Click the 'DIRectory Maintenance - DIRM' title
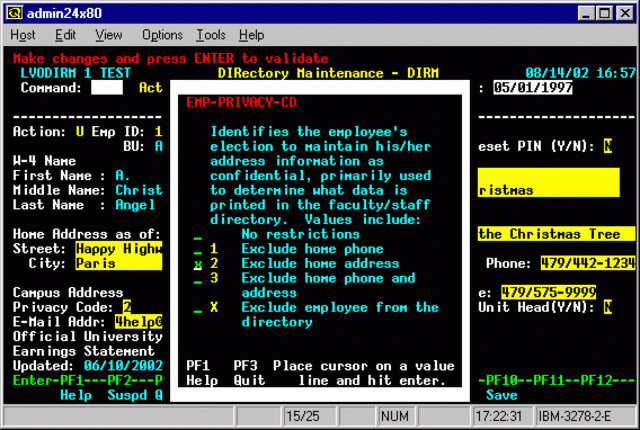The width and height of the screenshot is (640, 430). pyautogui.click(x=328, y=73)
